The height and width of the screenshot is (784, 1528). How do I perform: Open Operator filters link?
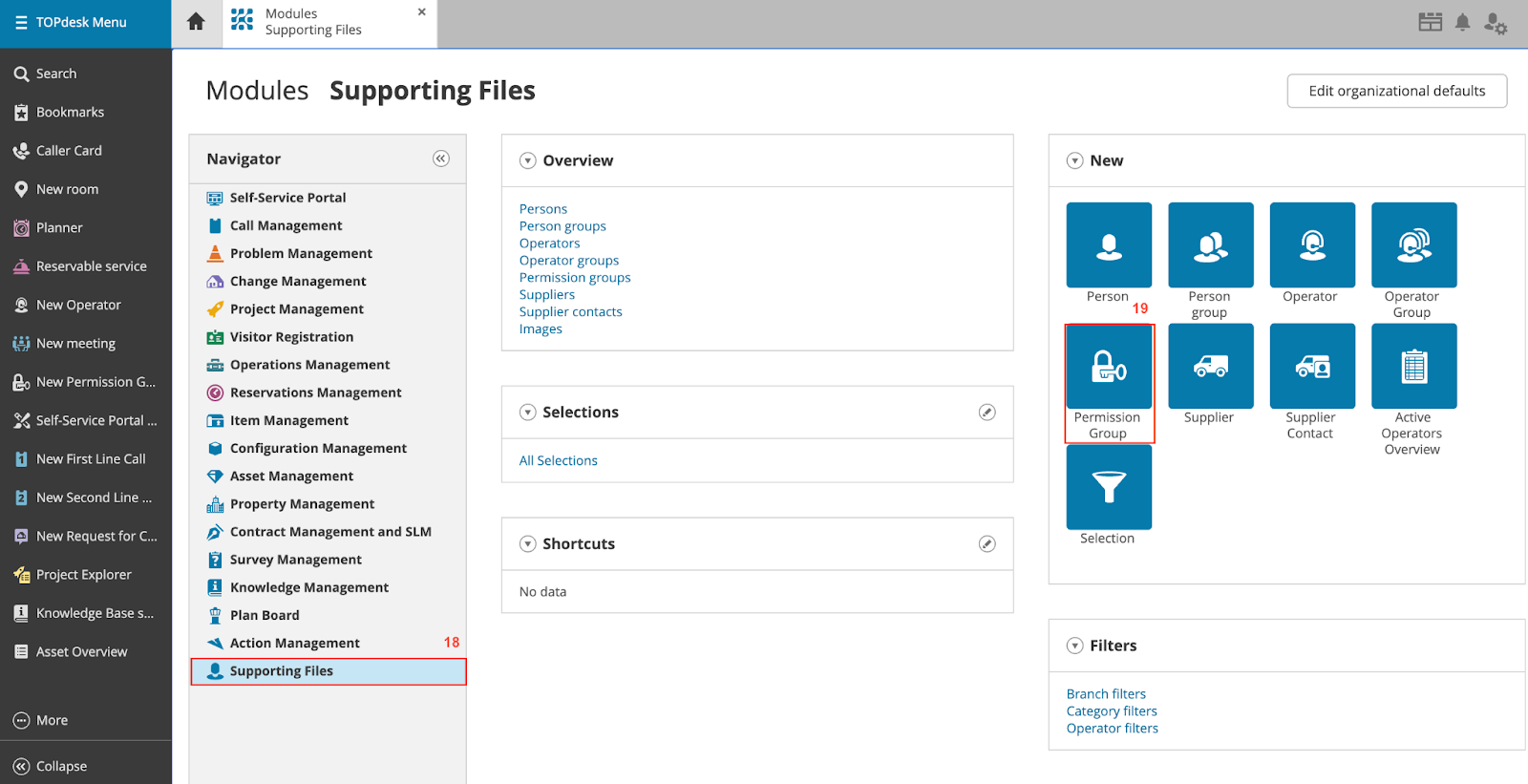1112,729
